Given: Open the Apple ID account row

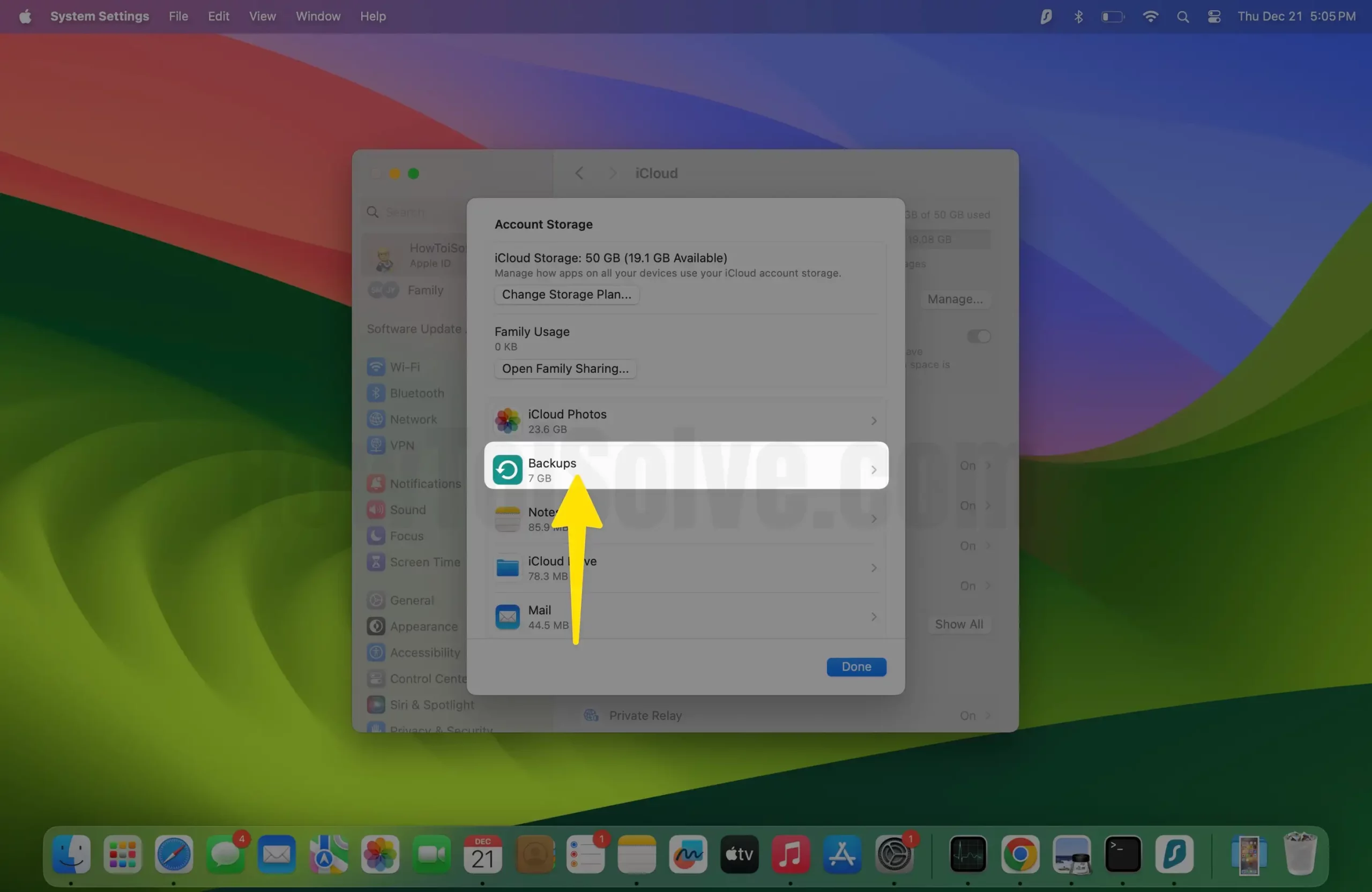Looking at the screenshot, I should 415,255.
